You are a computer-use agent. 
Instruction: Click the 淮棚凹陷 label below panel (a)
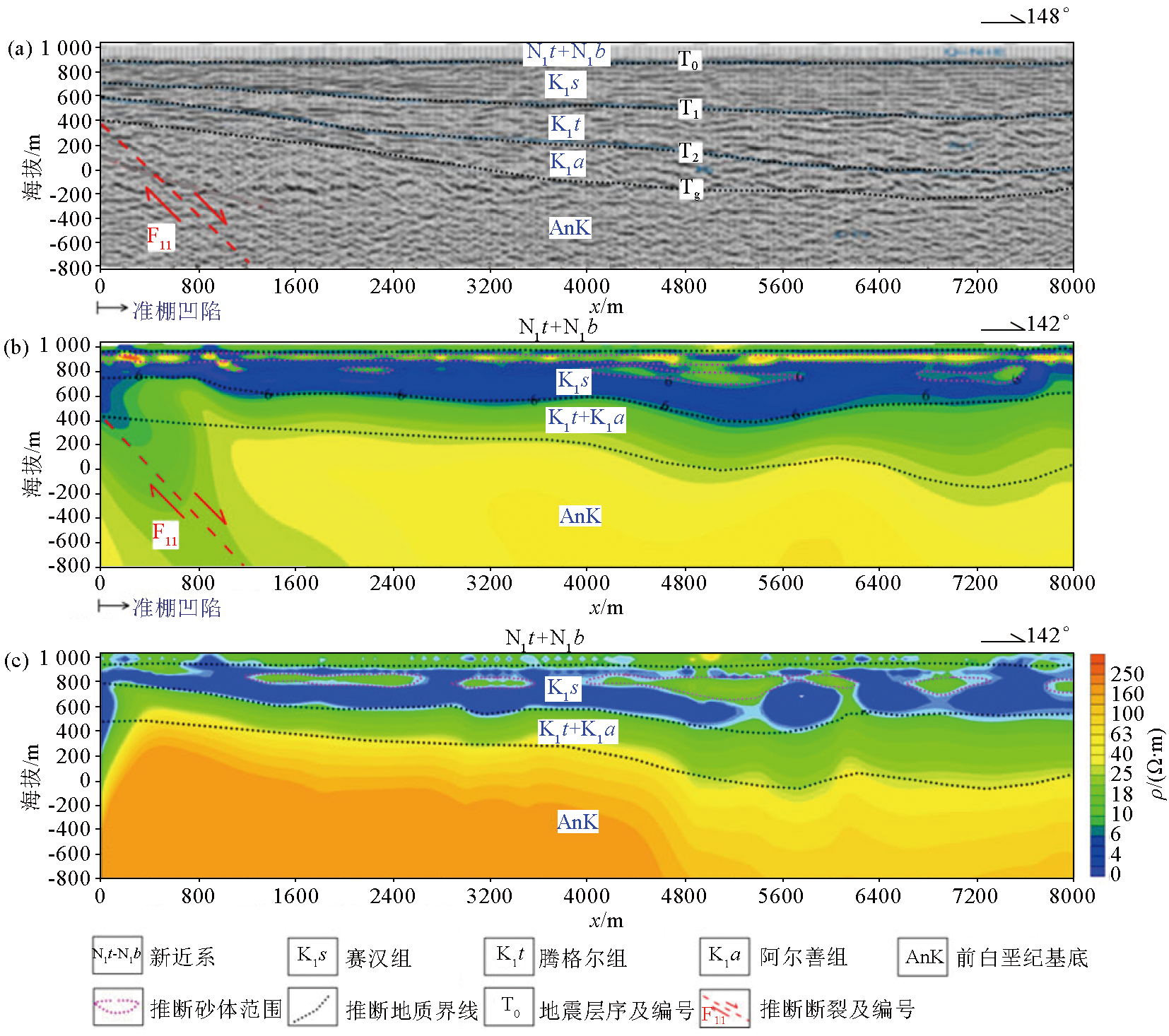177,311
